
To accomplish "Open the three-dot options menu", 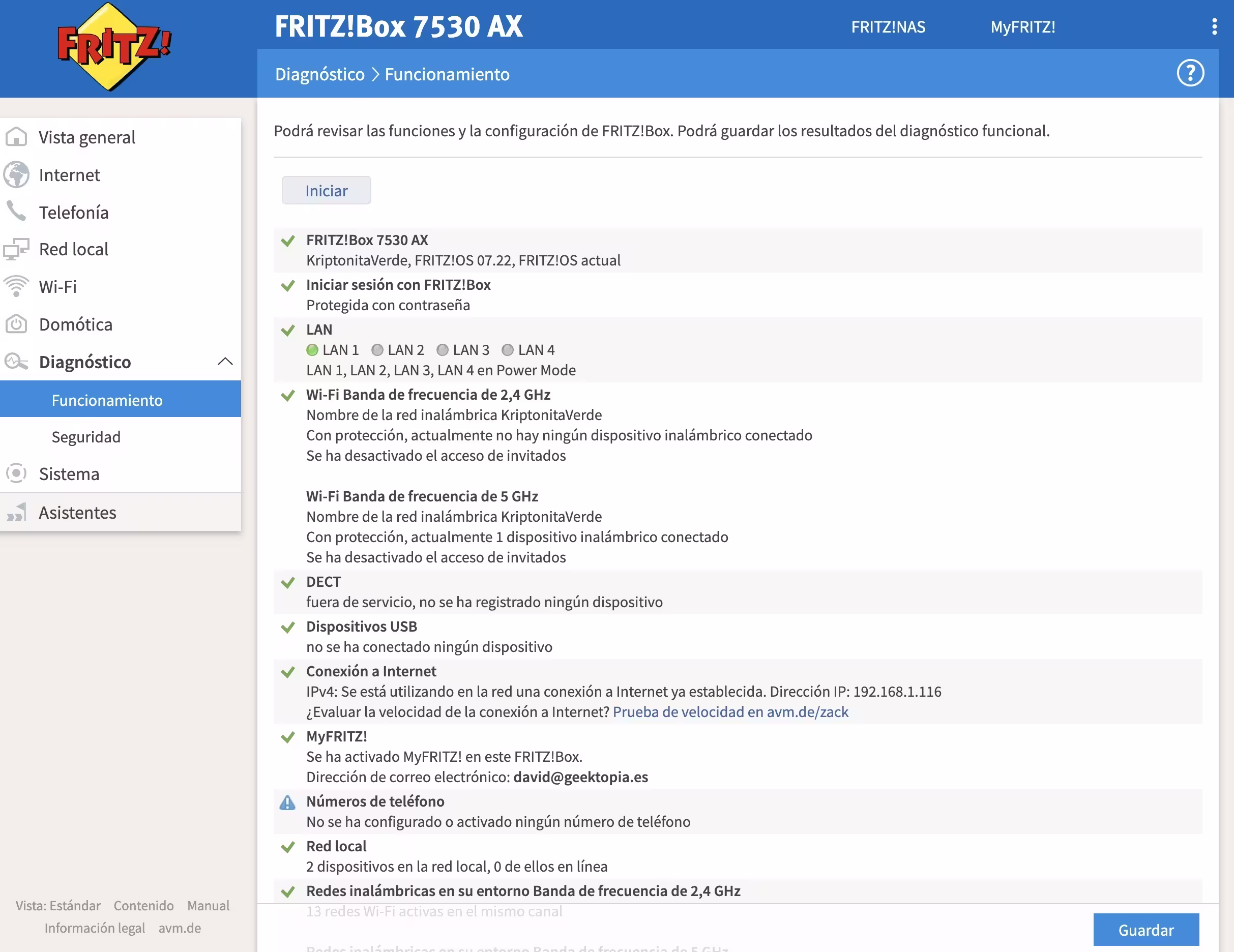I will (1214, 26).
